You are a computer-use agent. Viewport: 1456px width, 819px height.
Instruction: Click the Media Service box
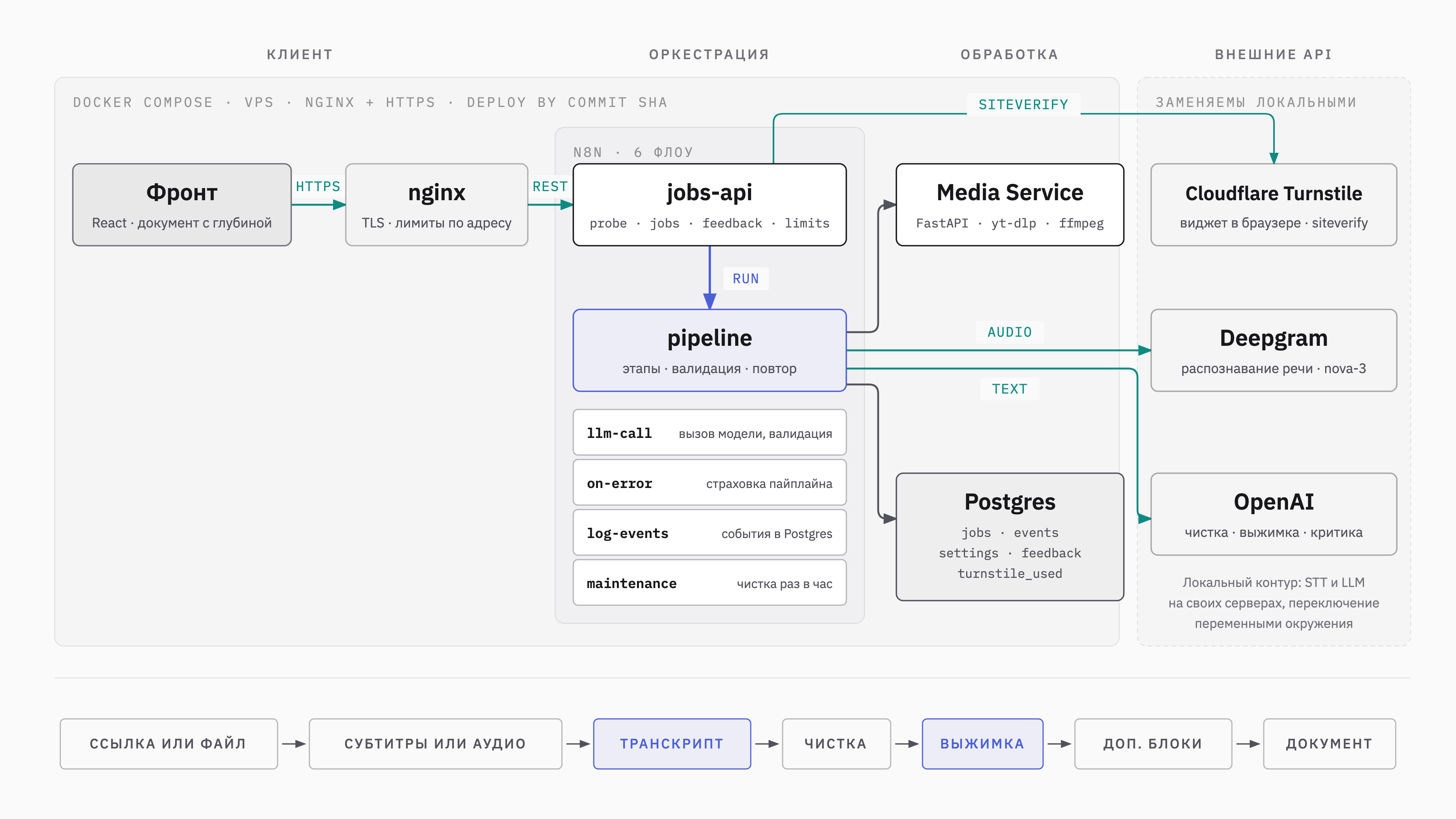point(1009,205)
